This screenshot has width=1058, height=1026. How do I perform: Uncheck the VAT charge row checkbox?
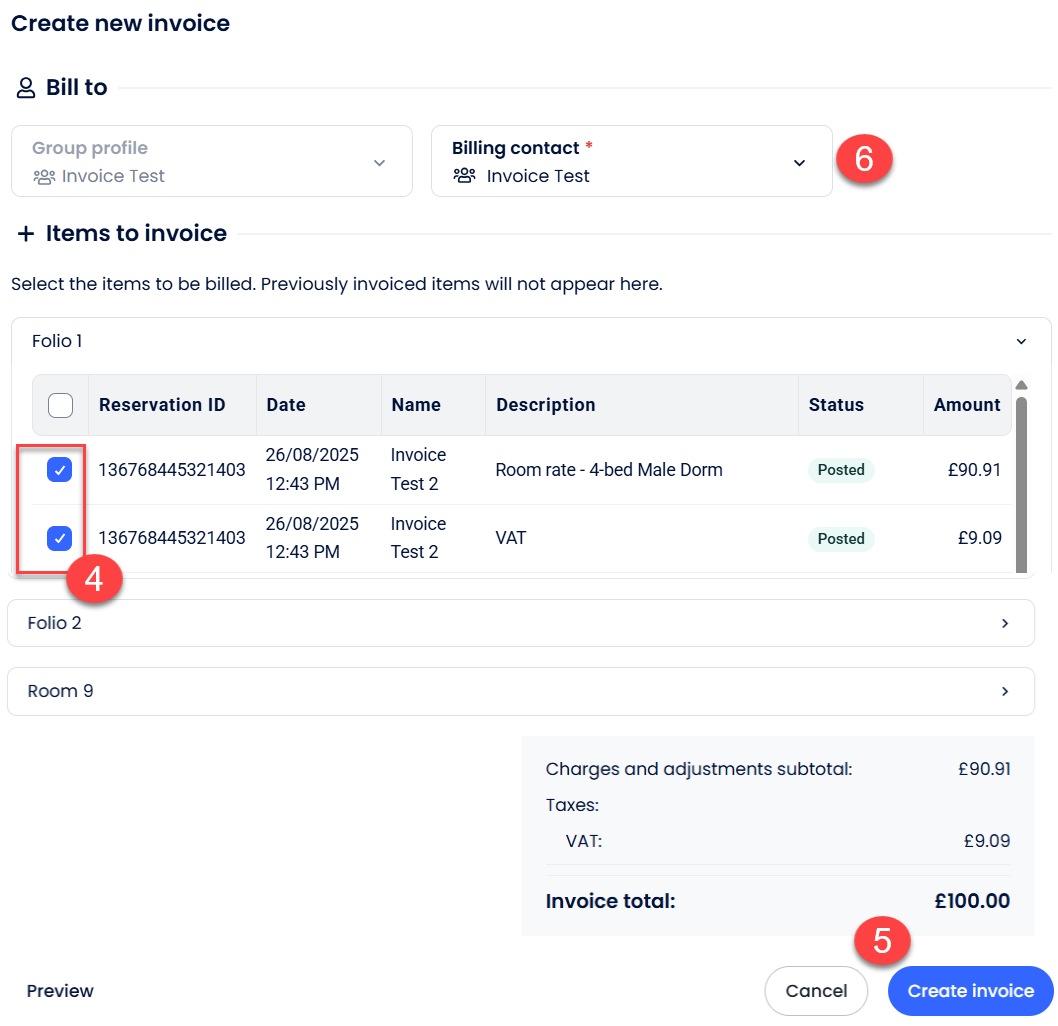pyautogui.click(x=60, y=539)
